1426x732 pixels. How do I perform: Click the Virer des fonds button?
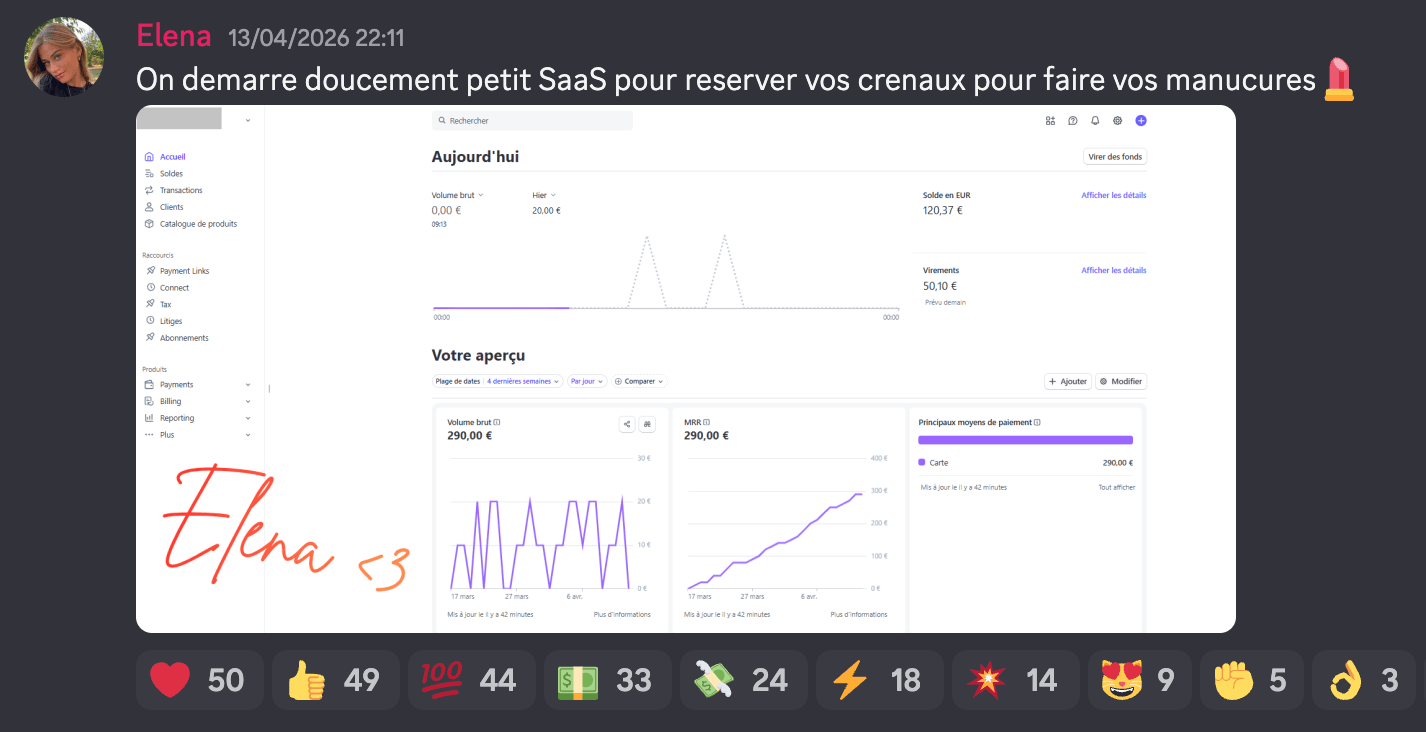click(x=1115, y=157)
